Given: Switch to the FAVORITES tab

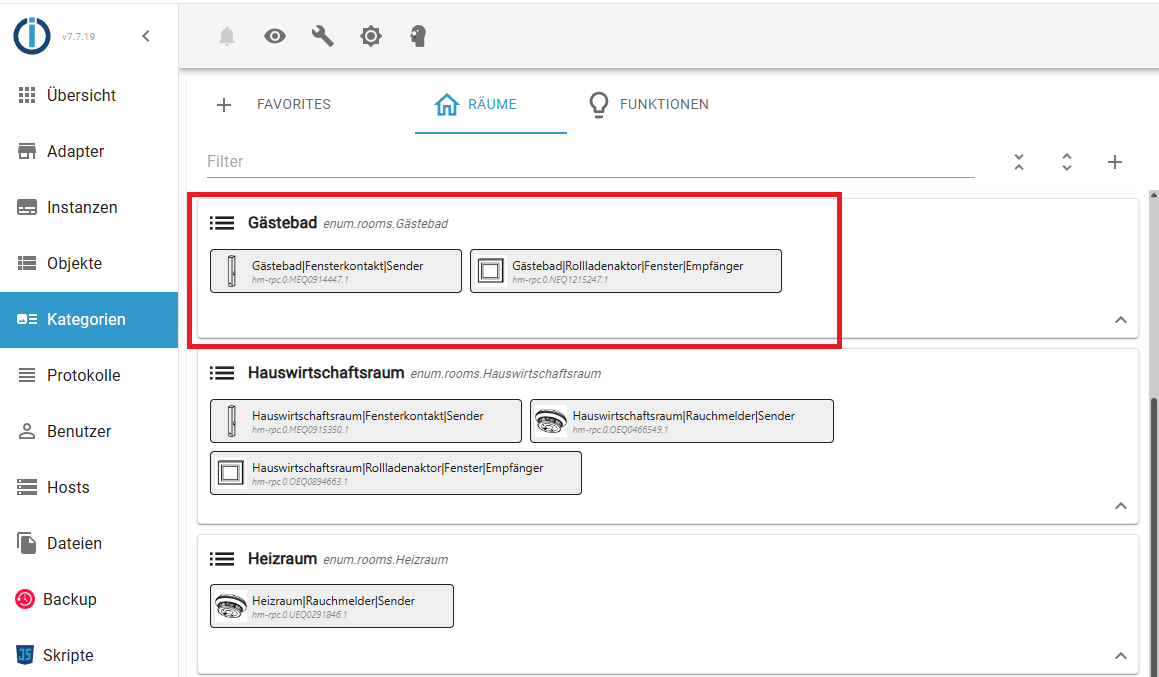Looking at the screenshot, I should pyautogui.click(x=294, y=104).
